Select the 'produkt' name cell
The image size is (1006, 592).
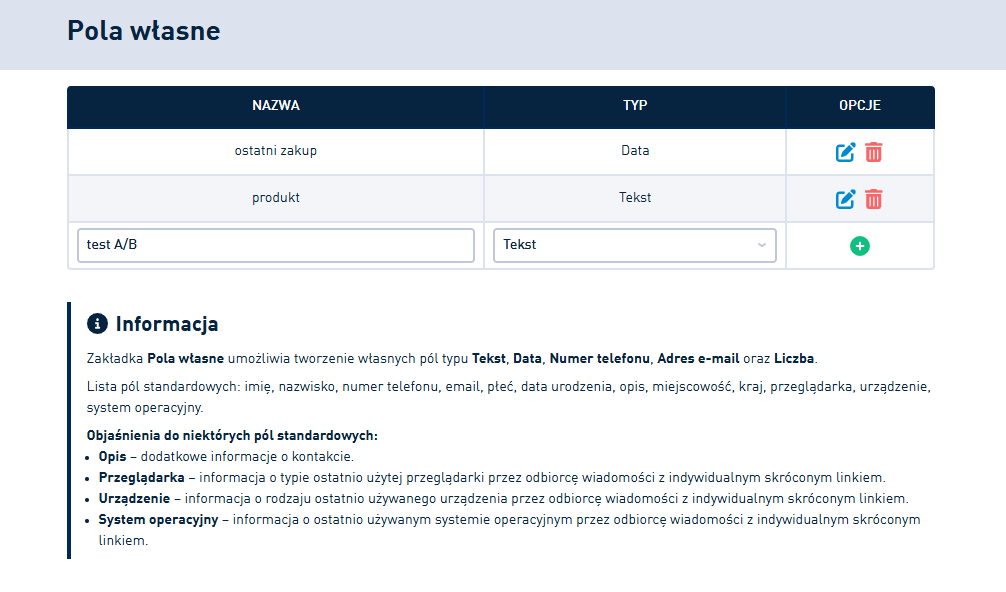pos(276,198)
